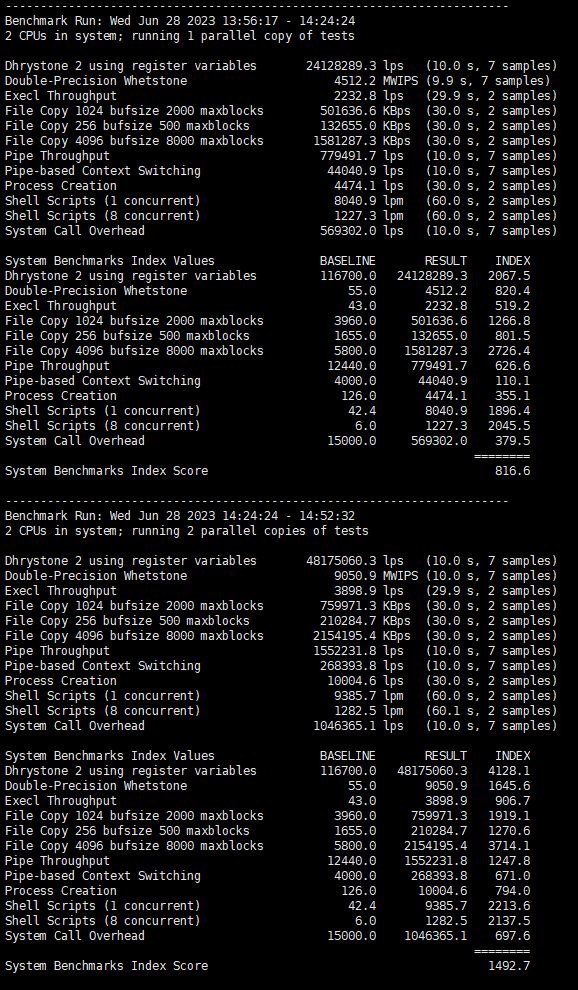The width and height of the screenshot is (578, 990).
Task: Select the index value 2213.6
Action: [509, 906]
